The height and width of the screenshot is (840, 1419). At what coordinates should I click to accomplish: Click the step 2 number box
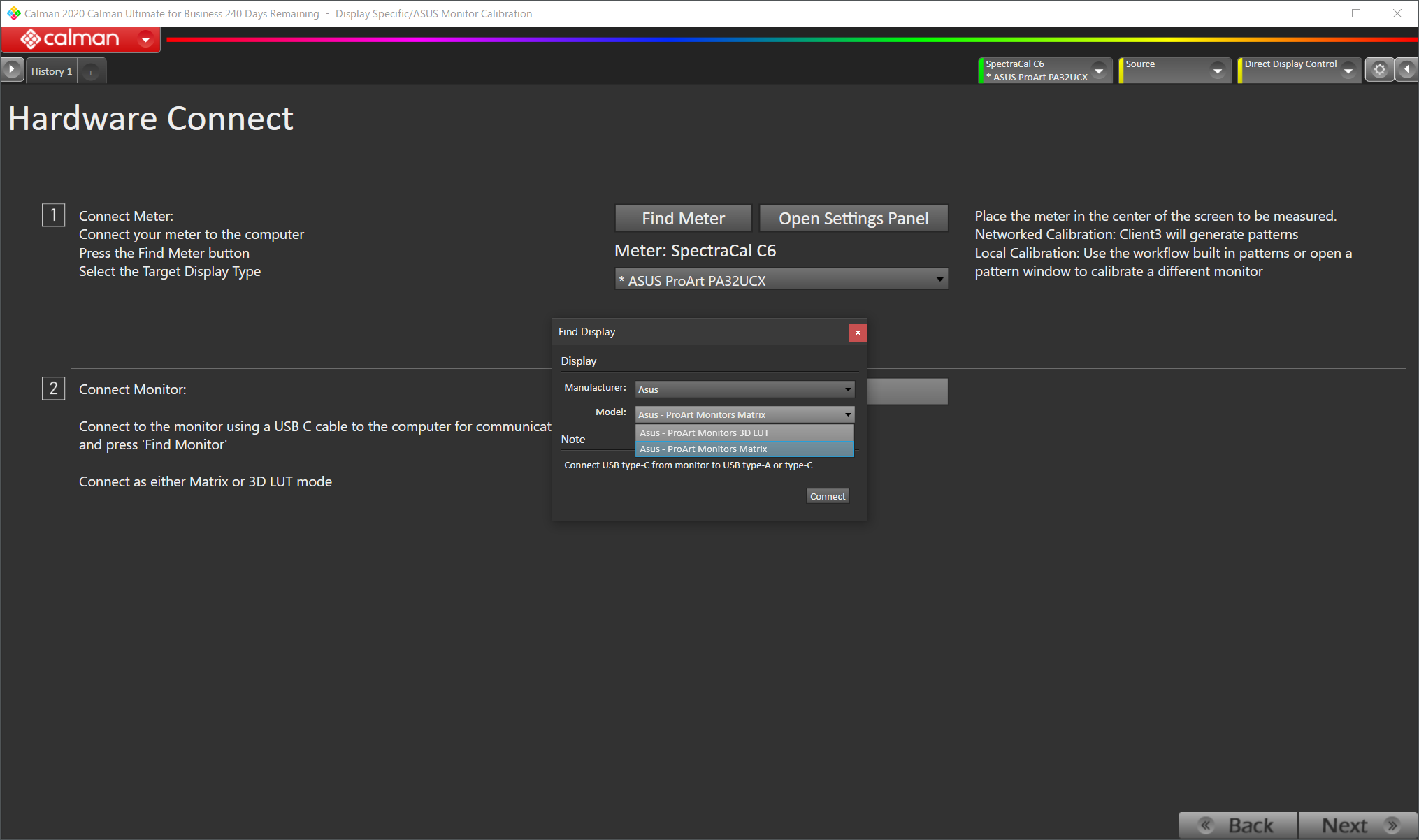point(54,389)
